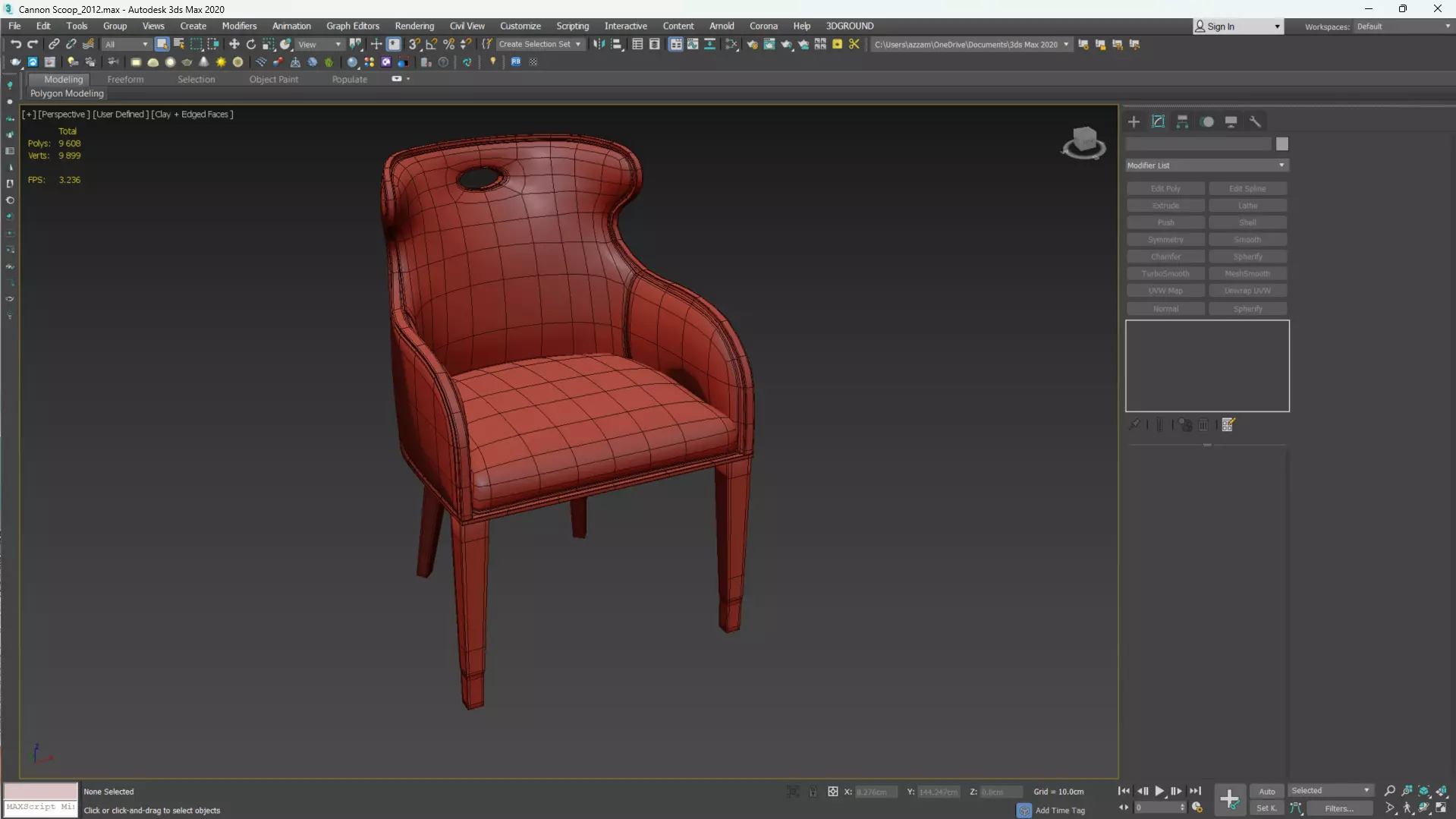This screenshot has width=1456, height=819.
Task: Click the Edit Poly modifier button
Action: pos(1165,188)
